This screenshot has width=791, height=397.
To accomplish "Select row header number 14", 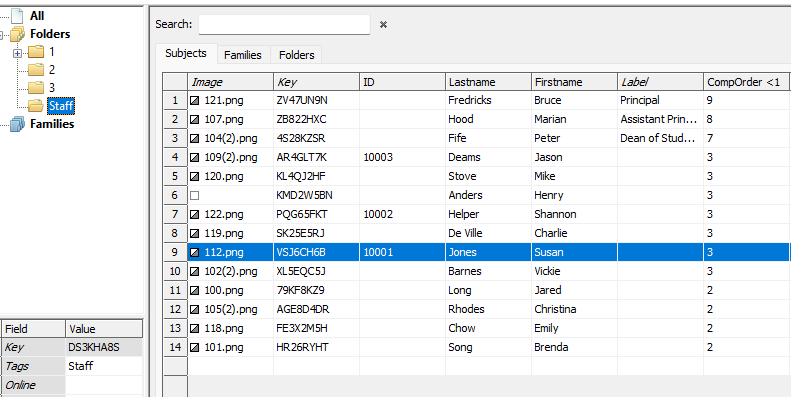I will [x=175, y=347].
